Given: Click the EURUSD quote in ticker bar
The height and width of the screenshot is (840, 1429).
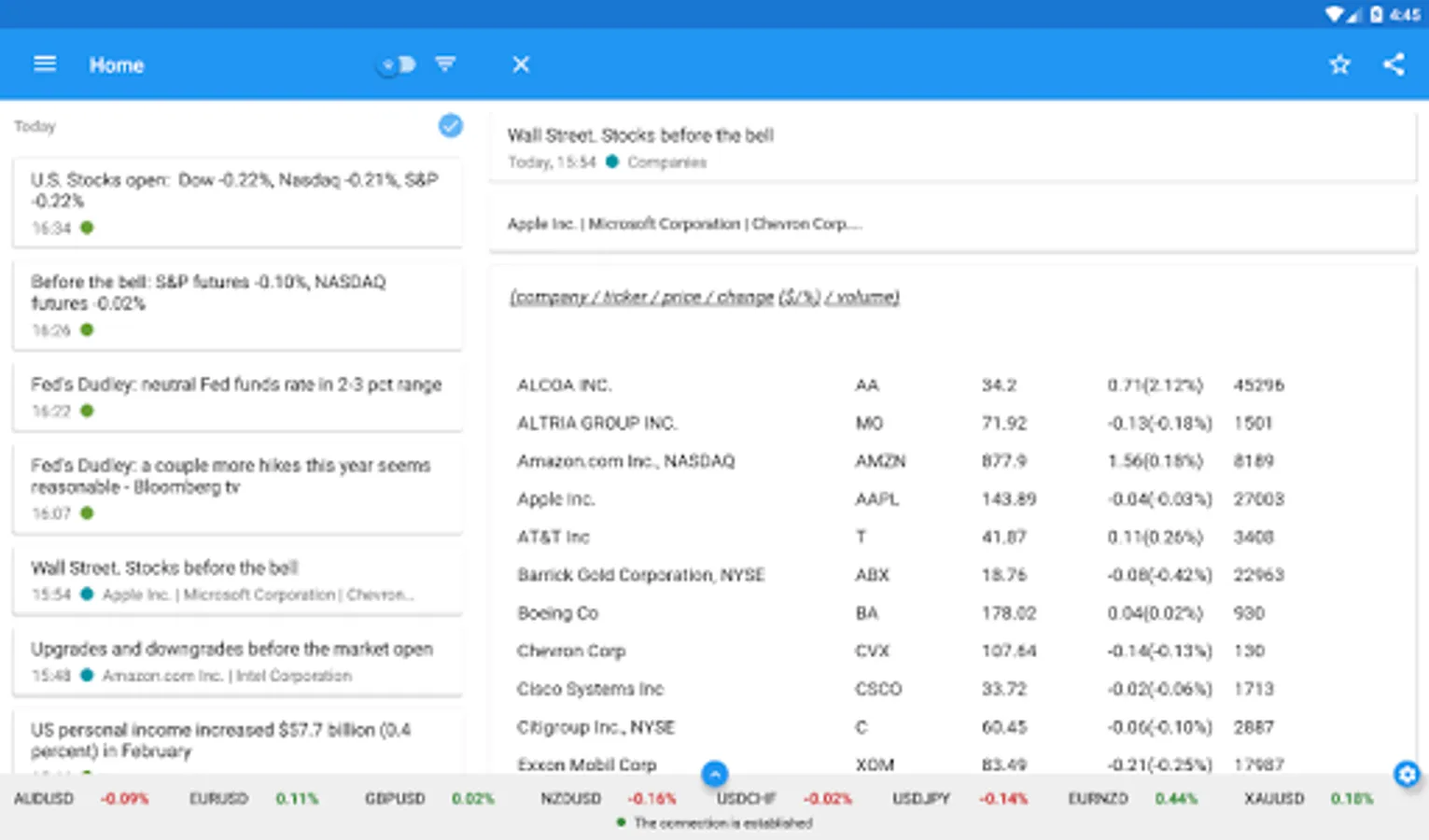Looking at the screenshot, I should [254, 799].
